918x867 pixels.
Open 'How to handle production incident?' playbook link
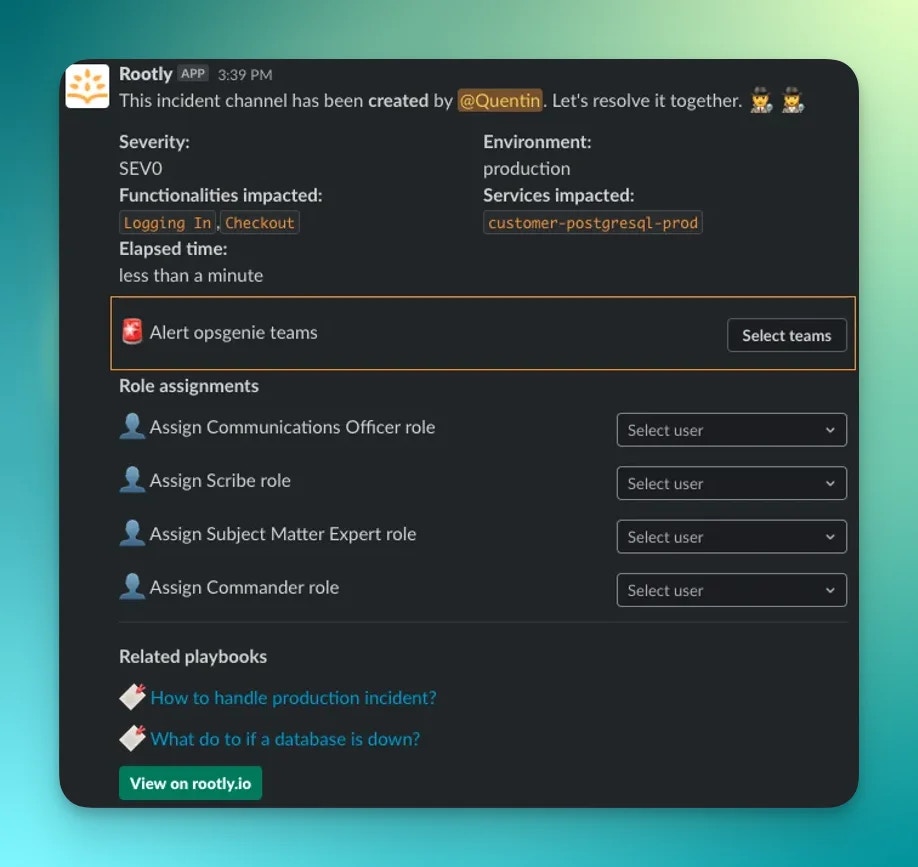pyautogui.click(x=293, y=697)
